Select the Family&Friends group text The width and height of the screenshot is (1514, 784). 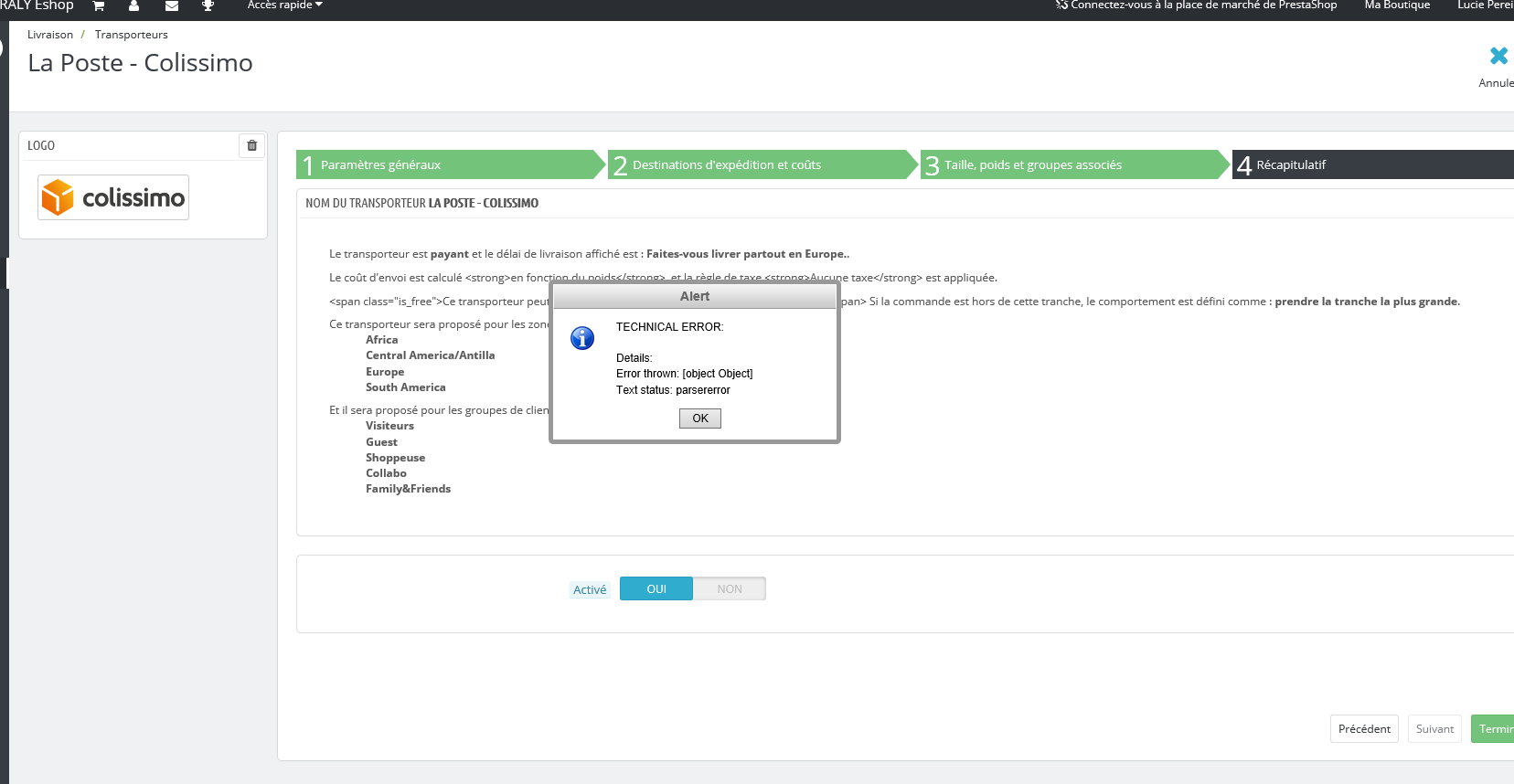409,489
